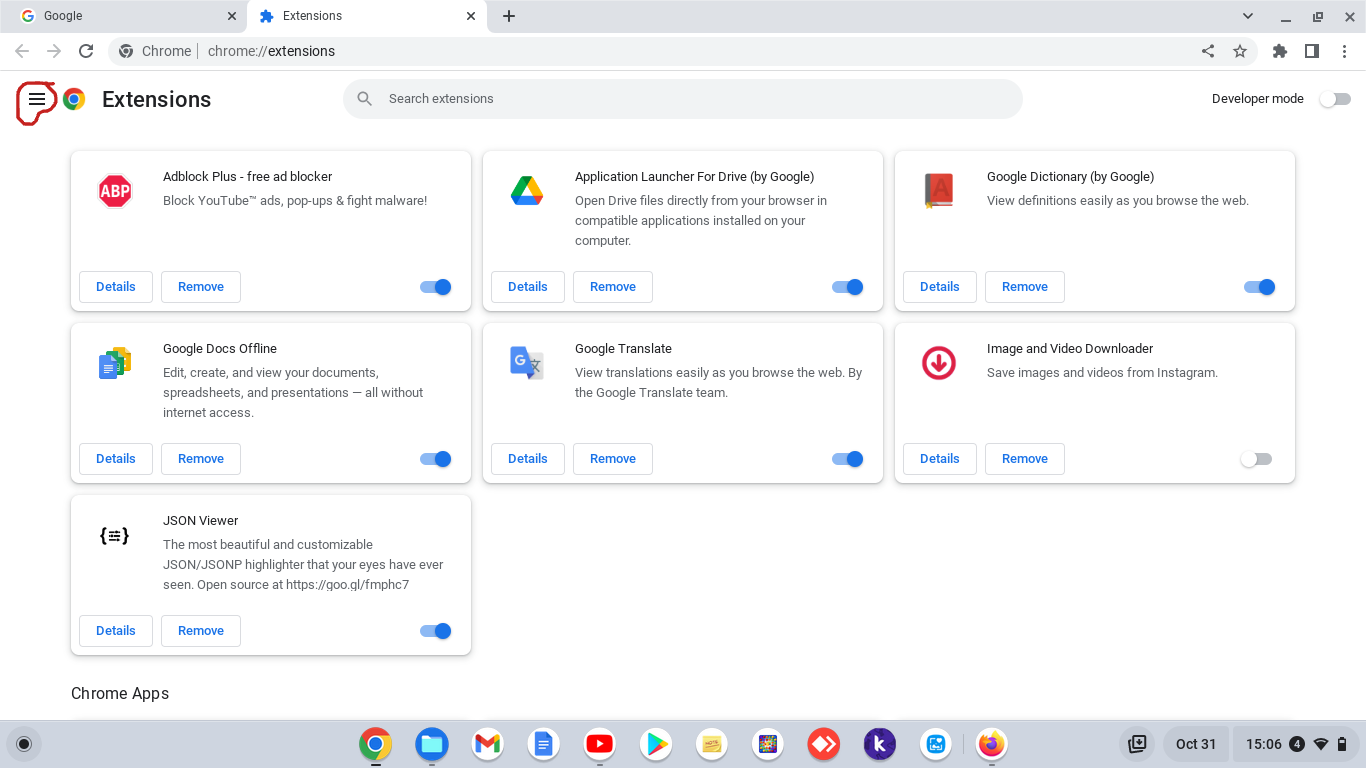The width and height of the screenshot is (1366, 768).
Task: Open Details for Google Dictionary
Action: [x=940, y=287]
